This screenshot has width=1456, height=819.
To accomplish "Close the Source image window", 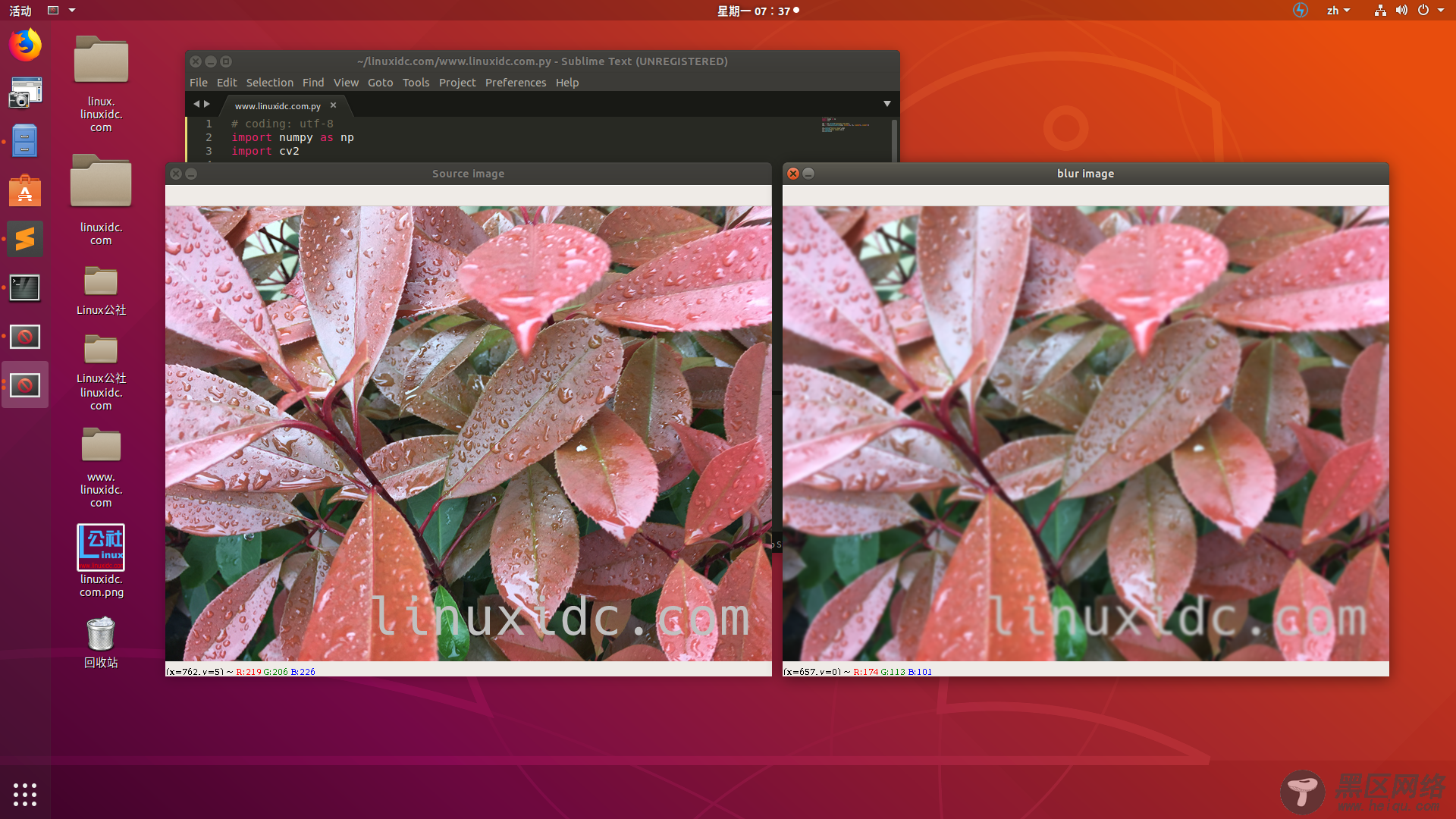I will [176, 174].
